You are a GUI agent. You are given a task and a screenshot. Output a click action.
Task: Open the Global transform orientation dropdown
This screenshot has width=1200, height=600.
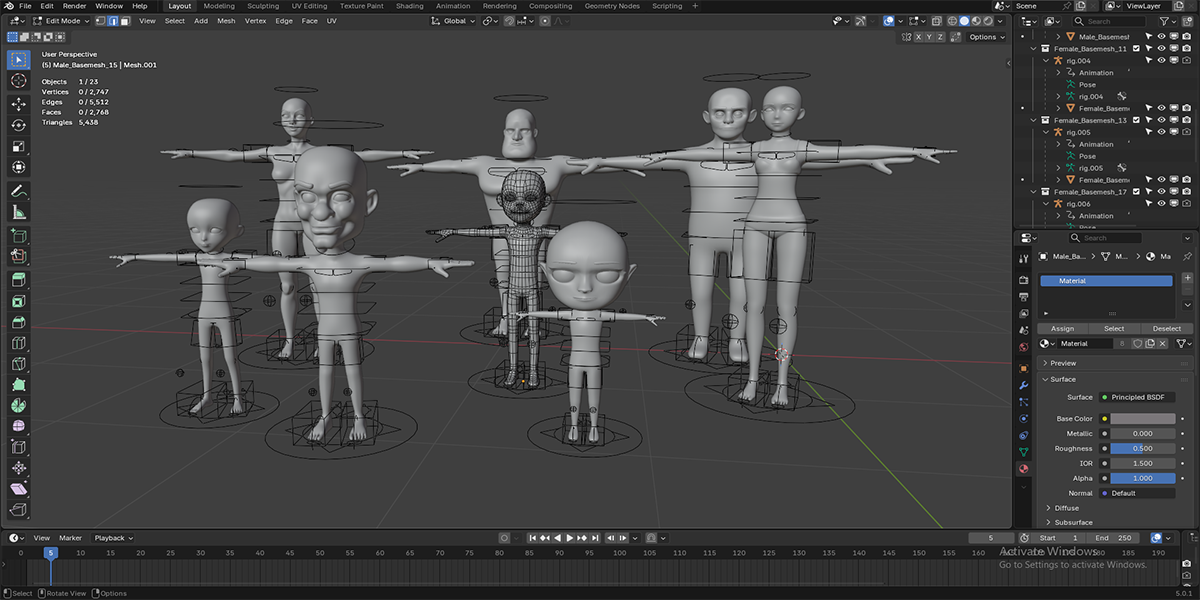click(x=455, y=21)
